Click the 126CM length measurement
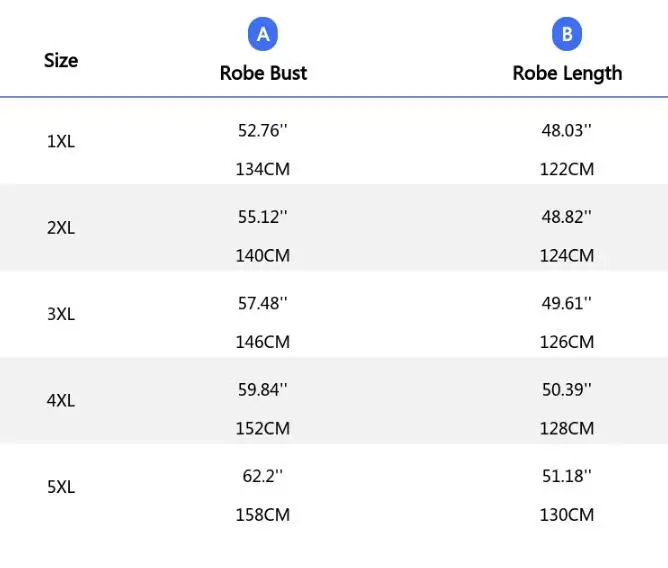The width and height of the screenshot is (668, 568). 567,342
